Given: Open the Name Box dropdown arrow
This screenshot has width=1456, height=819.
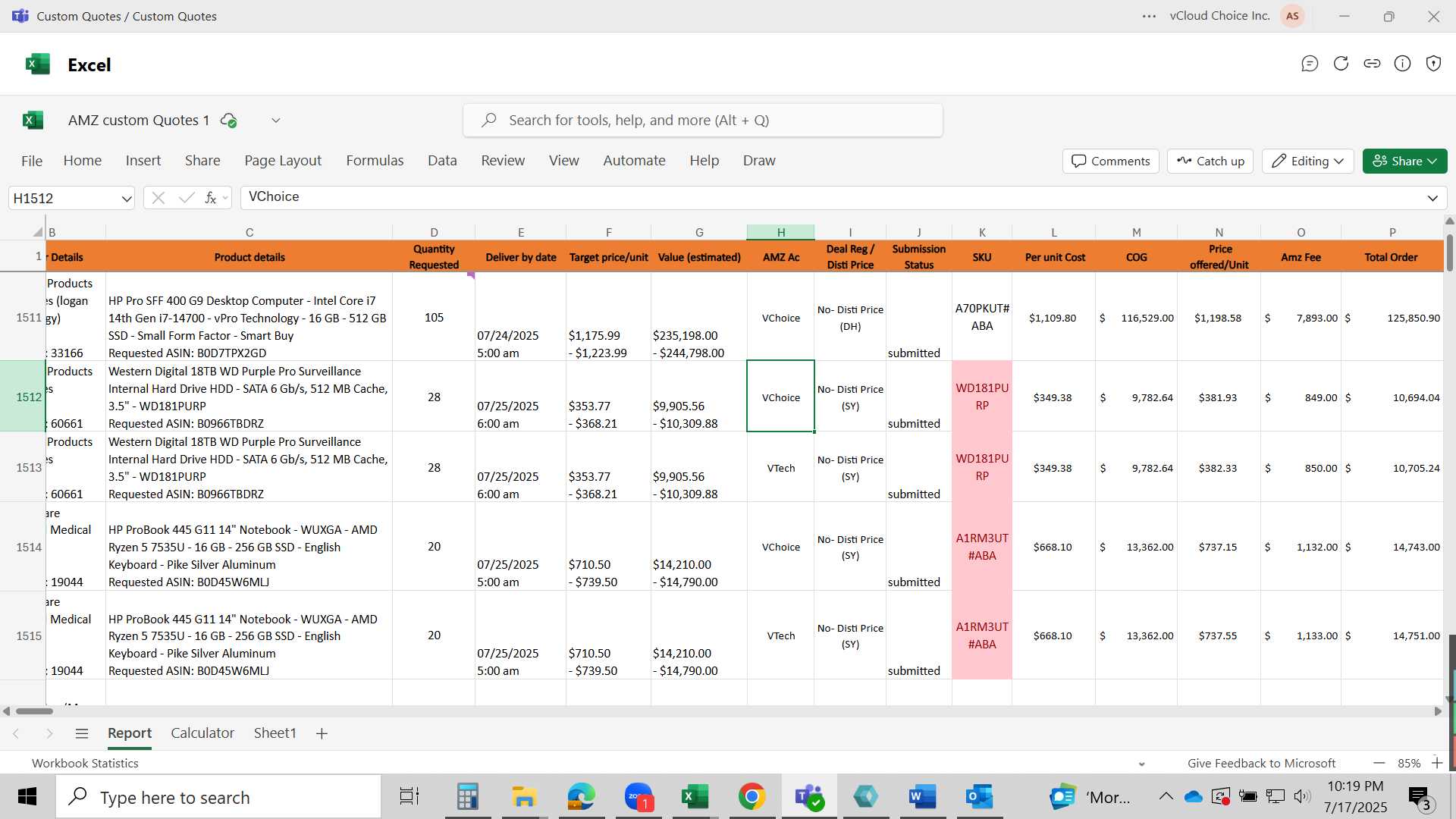Looking at the screenshot, I should [126, 199].
